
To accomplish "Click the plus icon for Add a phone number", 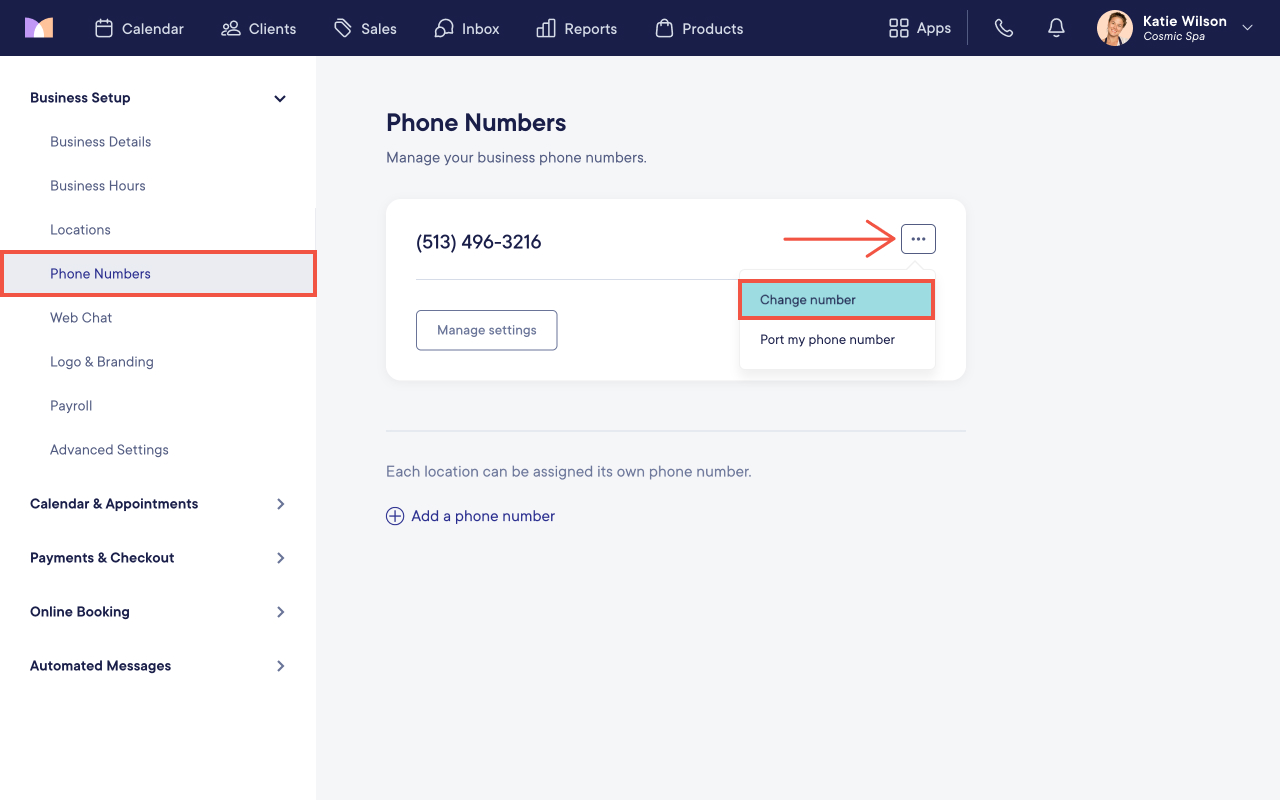I will [x=395, y=516].
